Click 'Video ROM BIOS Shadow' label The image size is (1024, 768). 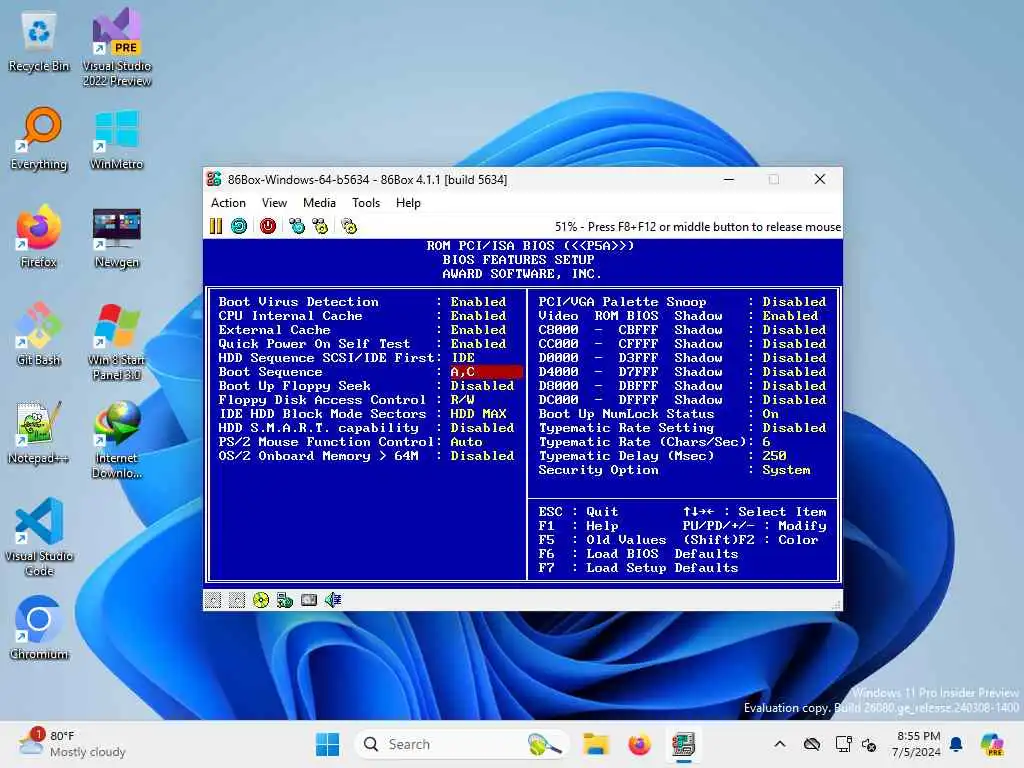click(x=631, y=315)
